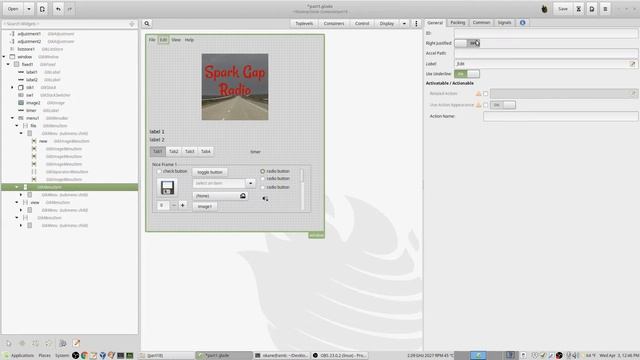Open the Applications menu in the taskbar
Image resolution: width=640 pixels, height=360 pixels.
18,356
